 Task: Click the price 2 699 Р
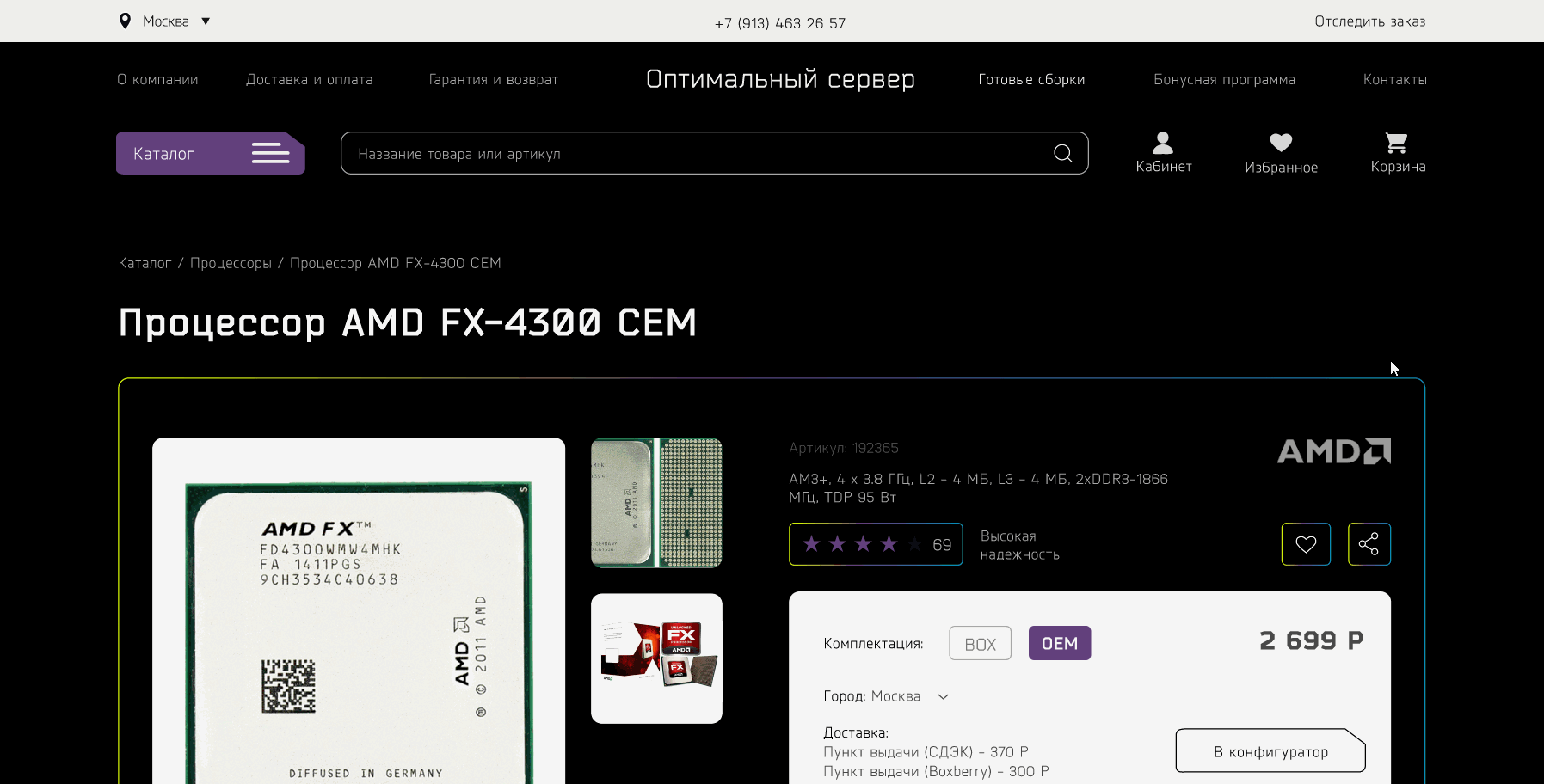[1312, 640]
